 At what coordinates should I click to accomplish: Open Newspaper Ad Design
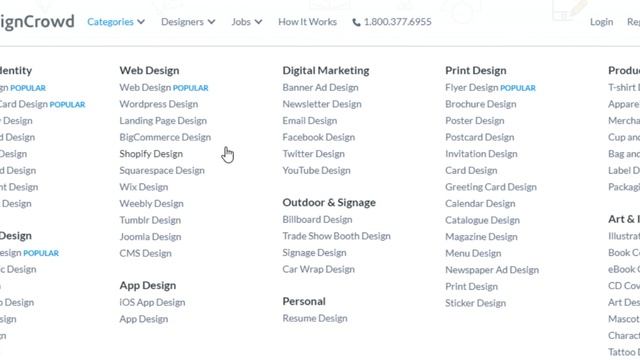pyautogui.click(x=492, y=270)
